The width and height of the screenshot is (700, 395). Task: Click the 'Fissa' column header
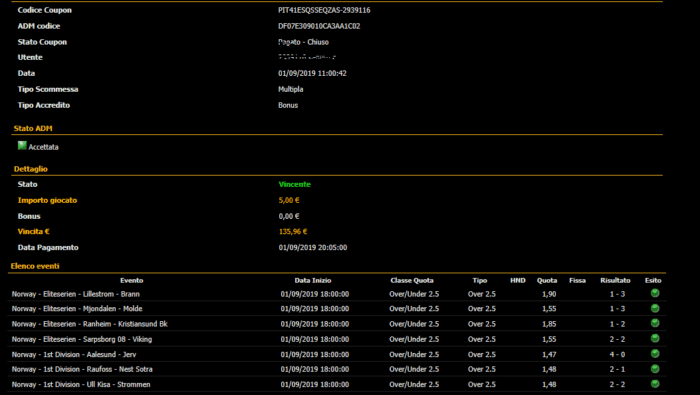pyautogui.click(x=577, y=280)
